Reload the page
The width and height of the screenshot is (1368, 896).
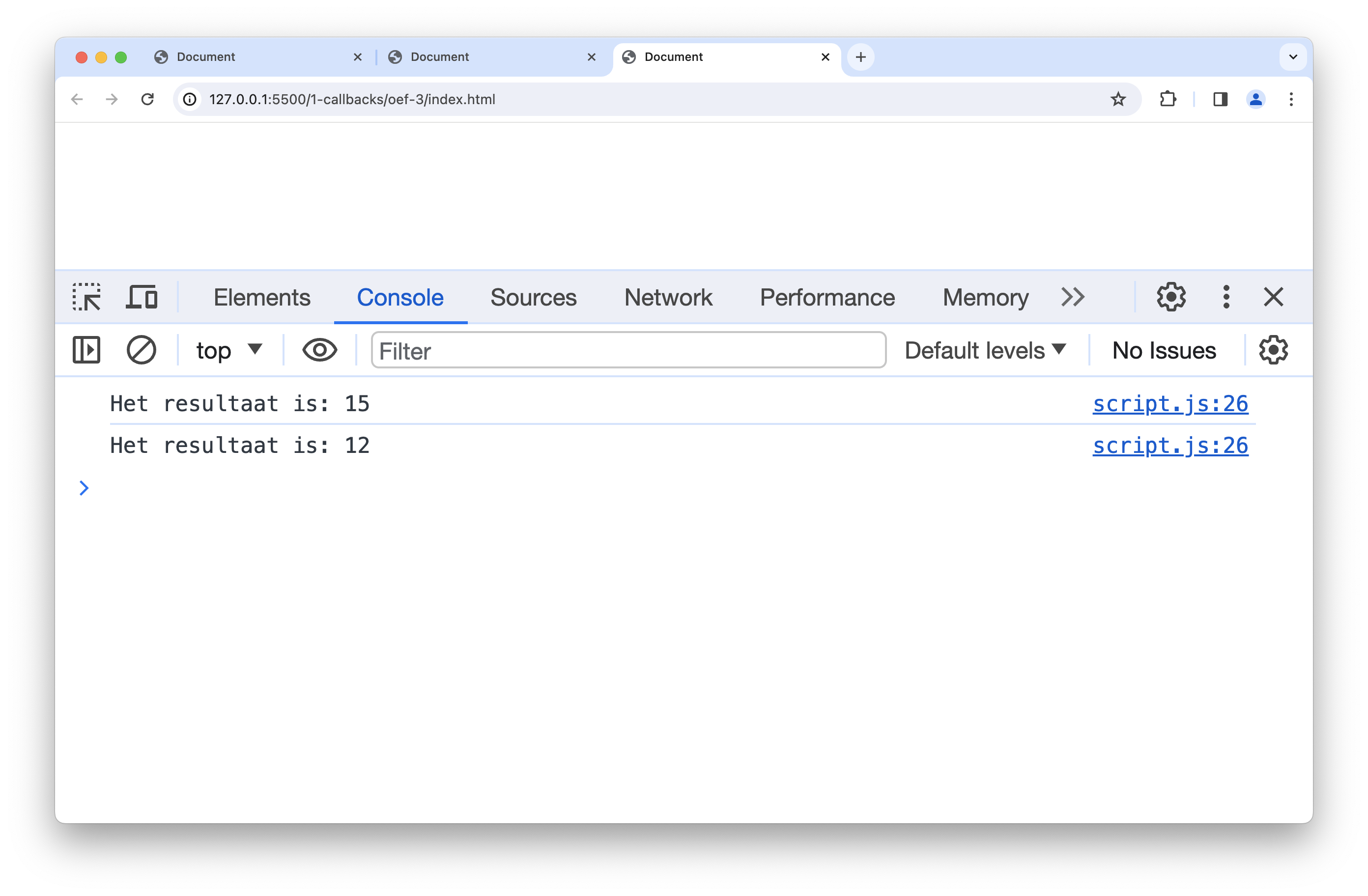pyautogui.click(x=148, y=99)
